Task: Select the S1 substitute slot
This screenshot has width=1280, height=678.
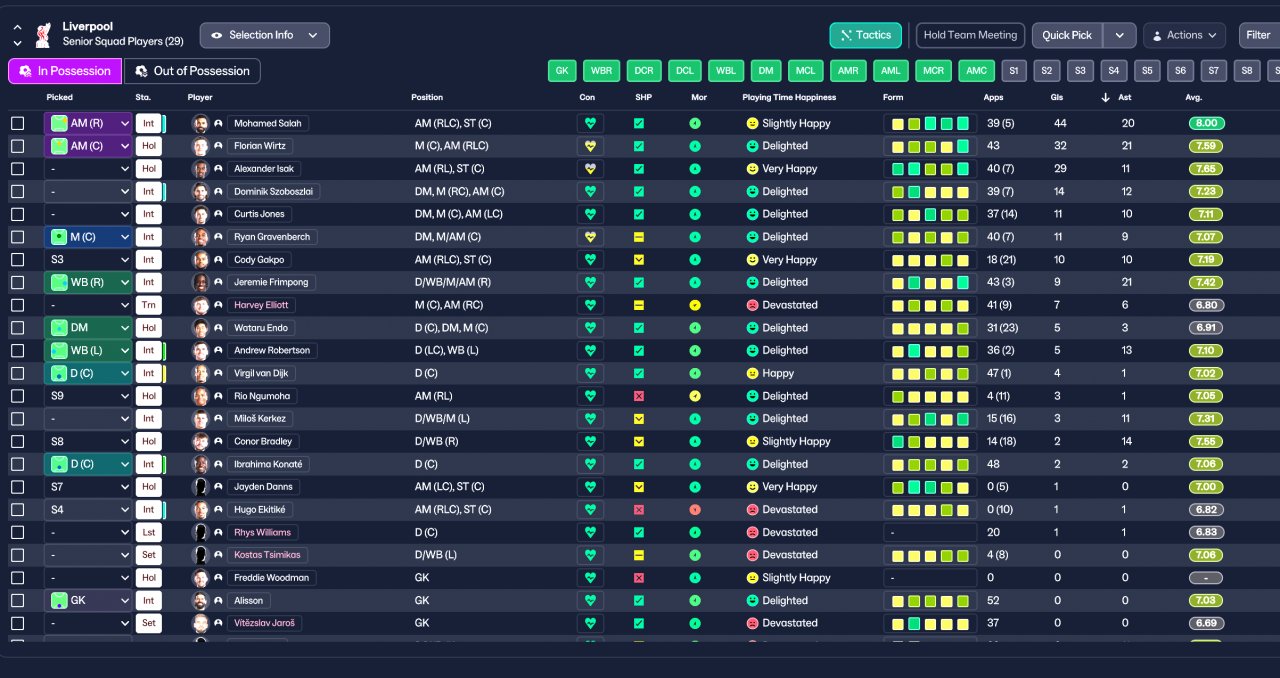Action: point(1014,71)
